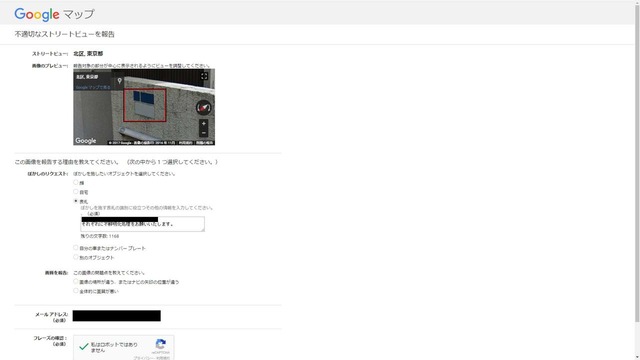Click the Google マップ logo in header
The image size is (640, 360).
click(x=54, y=14)
